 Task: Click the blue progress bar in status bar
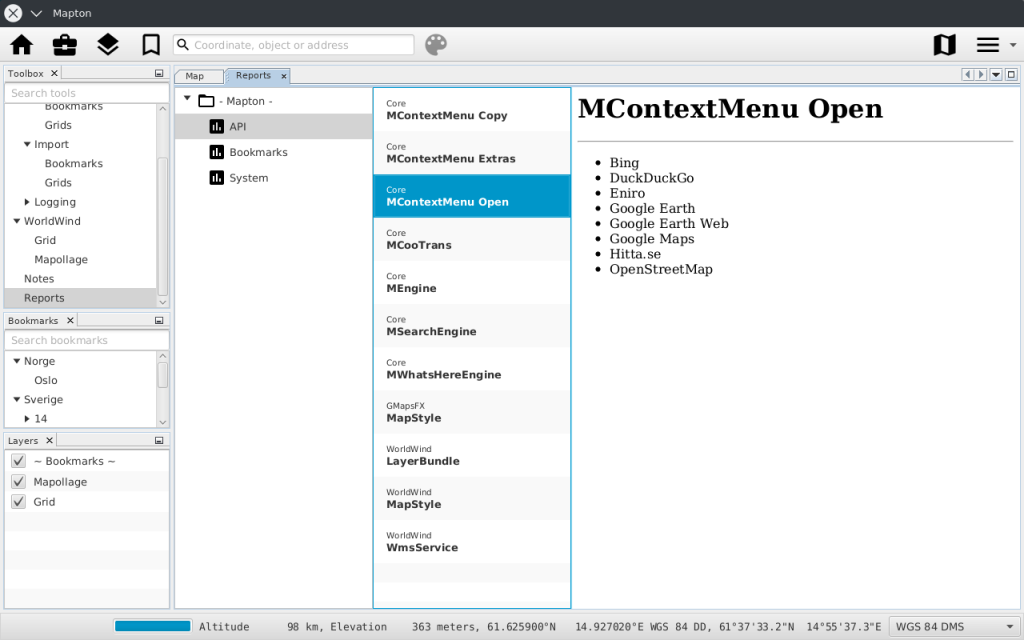(153, 626)
